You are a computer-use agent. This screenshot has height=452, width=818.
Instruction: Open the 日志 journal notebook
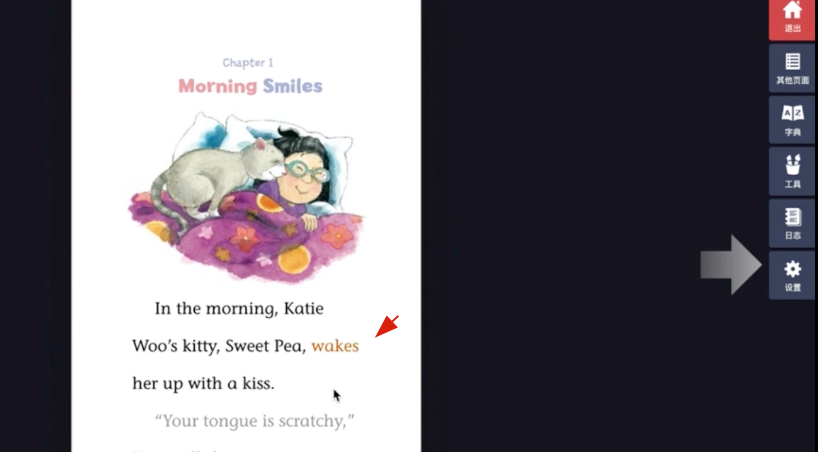coord(792,223)
